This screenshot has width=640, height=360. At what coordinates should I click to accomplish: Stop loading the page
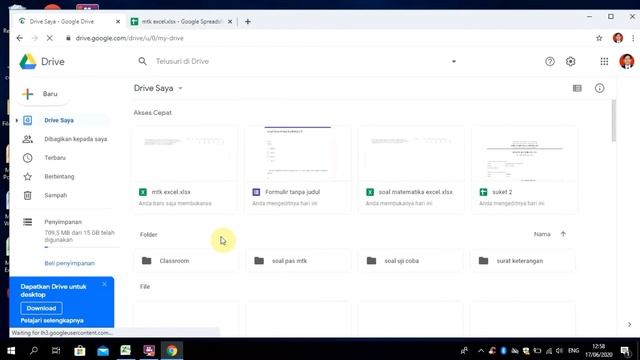tap(49, 38)
